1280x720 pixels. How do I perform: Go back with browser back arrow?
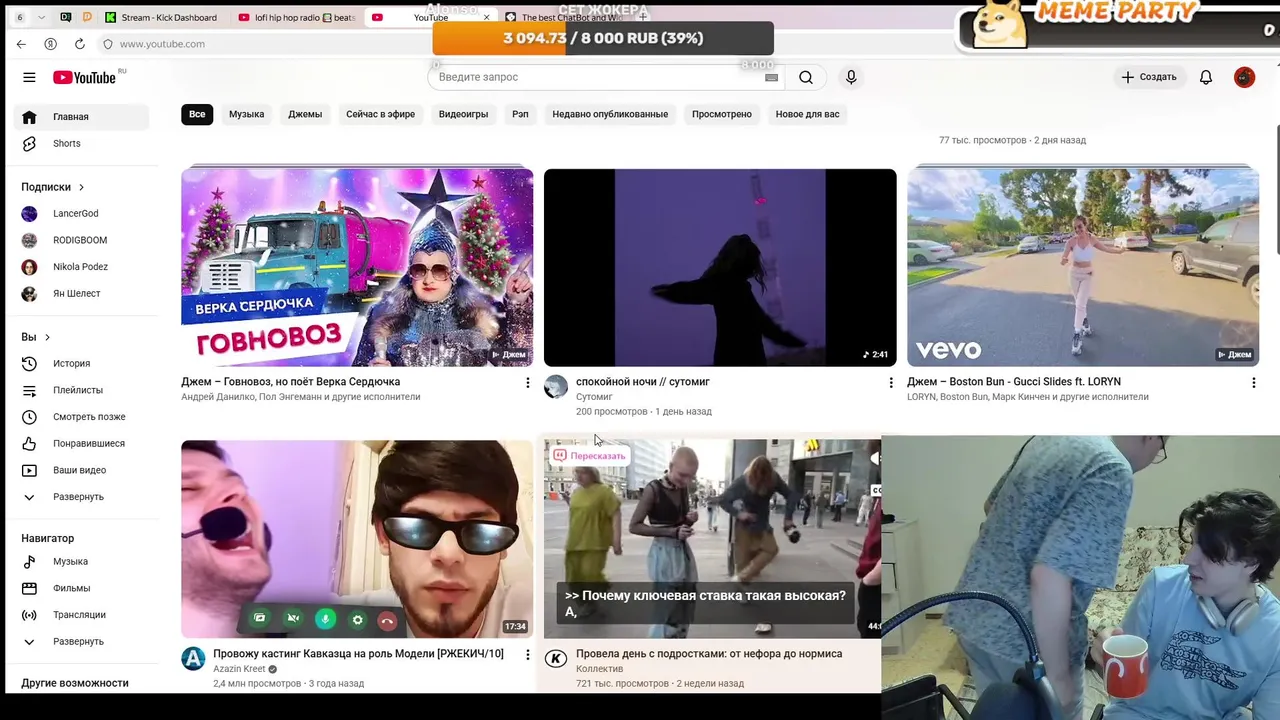pos(21,44)
